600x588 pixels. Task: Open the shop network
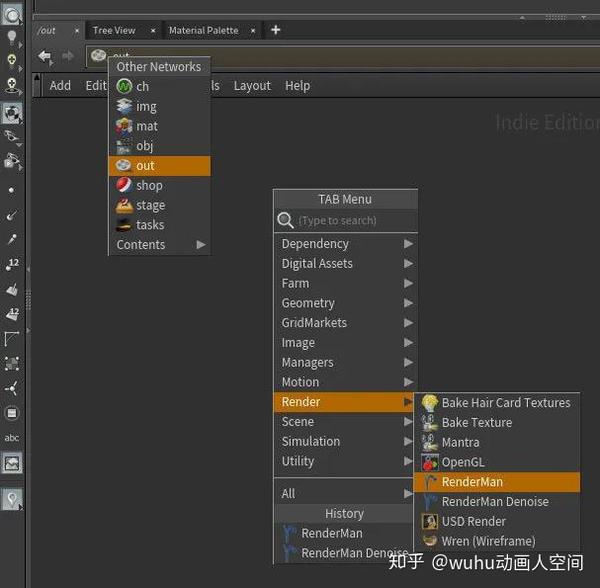tap(160, 186)
